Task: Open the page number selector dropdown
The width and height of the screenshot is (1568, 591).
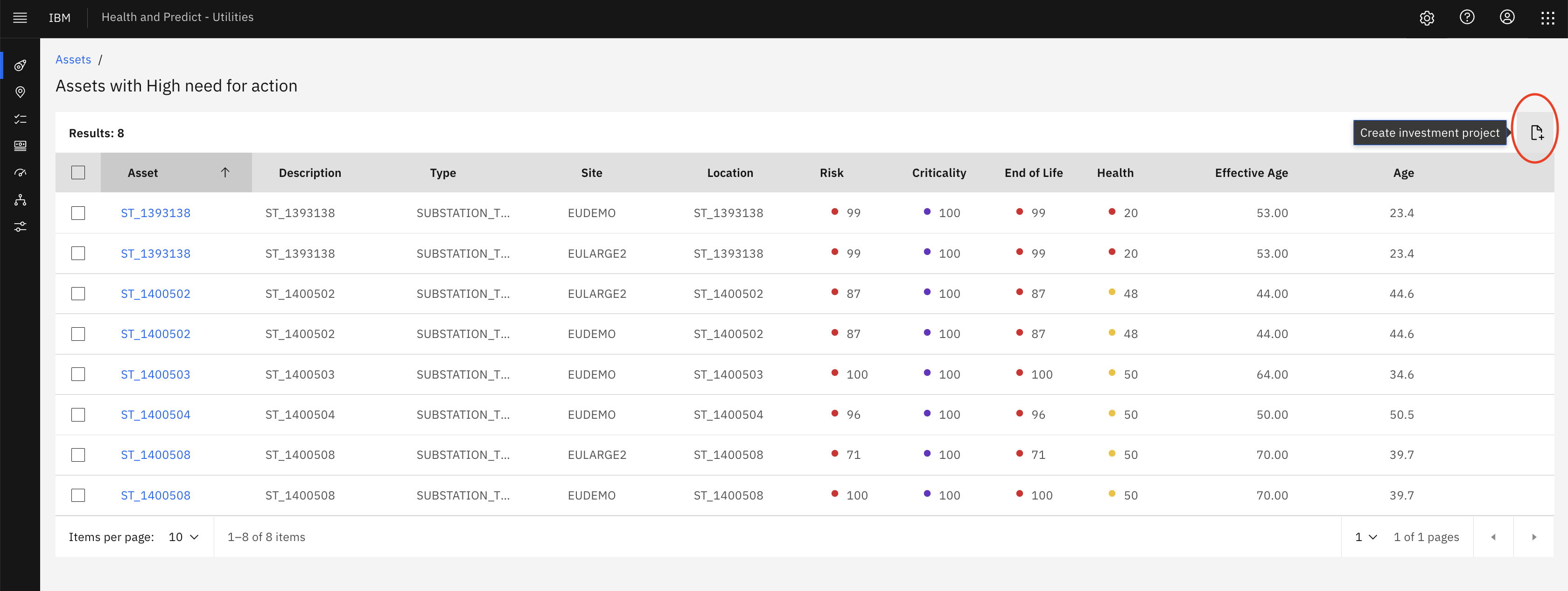Action: pyautogui.click(x=1366, y=537)
